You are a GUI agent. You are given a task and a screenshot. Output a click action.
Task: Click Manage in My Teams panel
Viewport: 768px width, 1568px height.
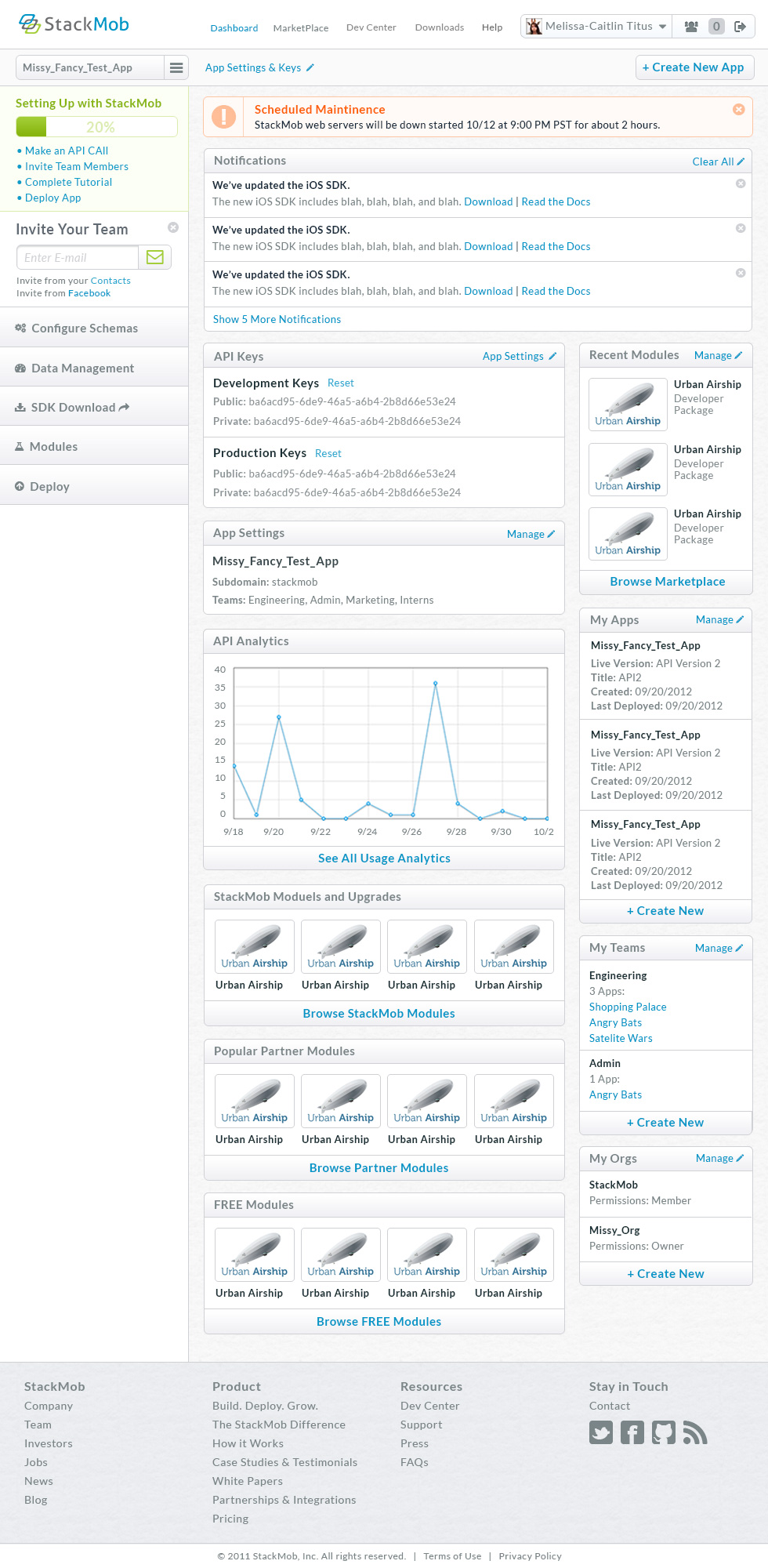pyautogui.click(x=719, y=948)
